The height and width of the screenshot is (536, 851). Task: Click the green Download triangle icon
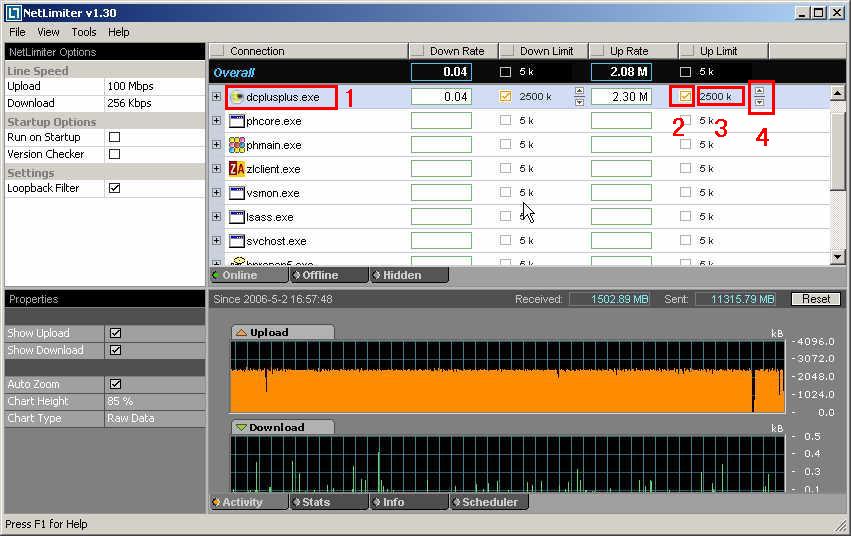241,427
